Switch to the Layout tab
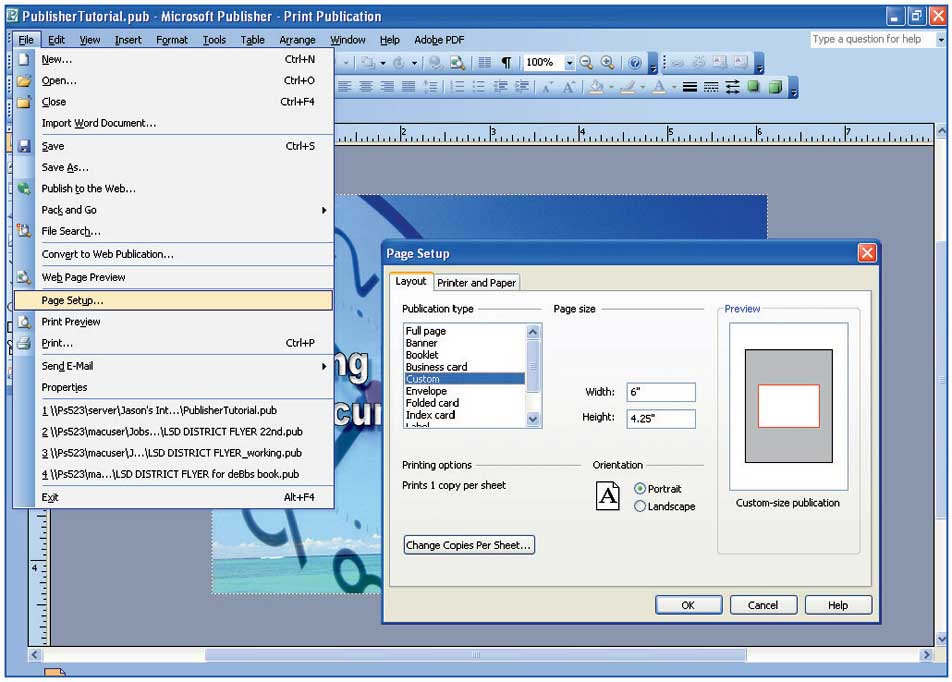952x682 pixels. click(411, 281)
